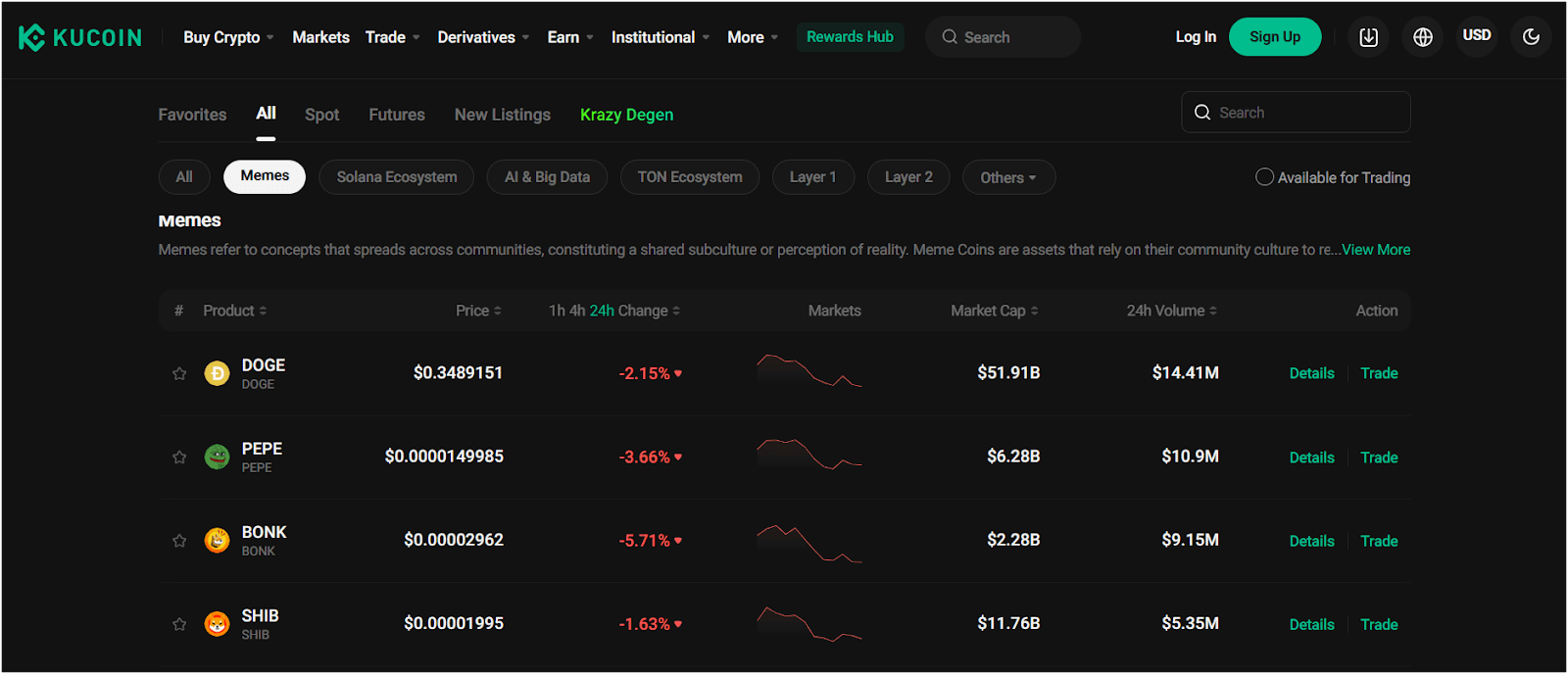Toggle dark mode moon icon

click(1531, 37)
